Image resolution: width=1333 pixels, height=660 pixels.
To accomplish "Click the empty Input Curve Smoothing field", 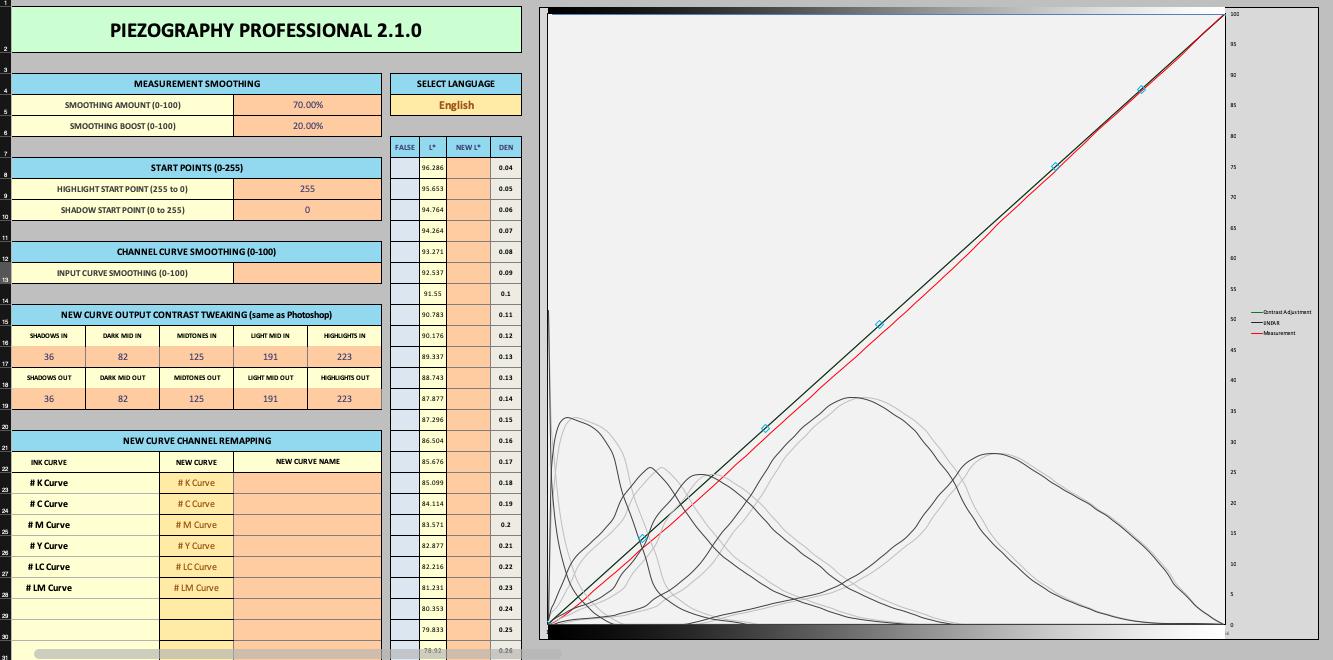I will pyautogui.click(x=307, y=273).
